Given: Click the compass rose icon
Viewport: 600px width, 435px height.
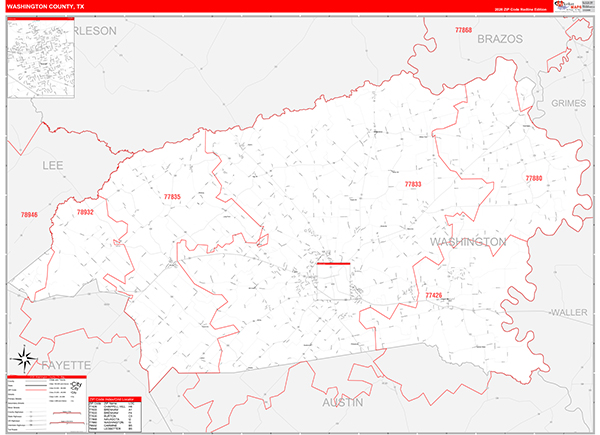Looking at the screenshot, I should [24, 359].
